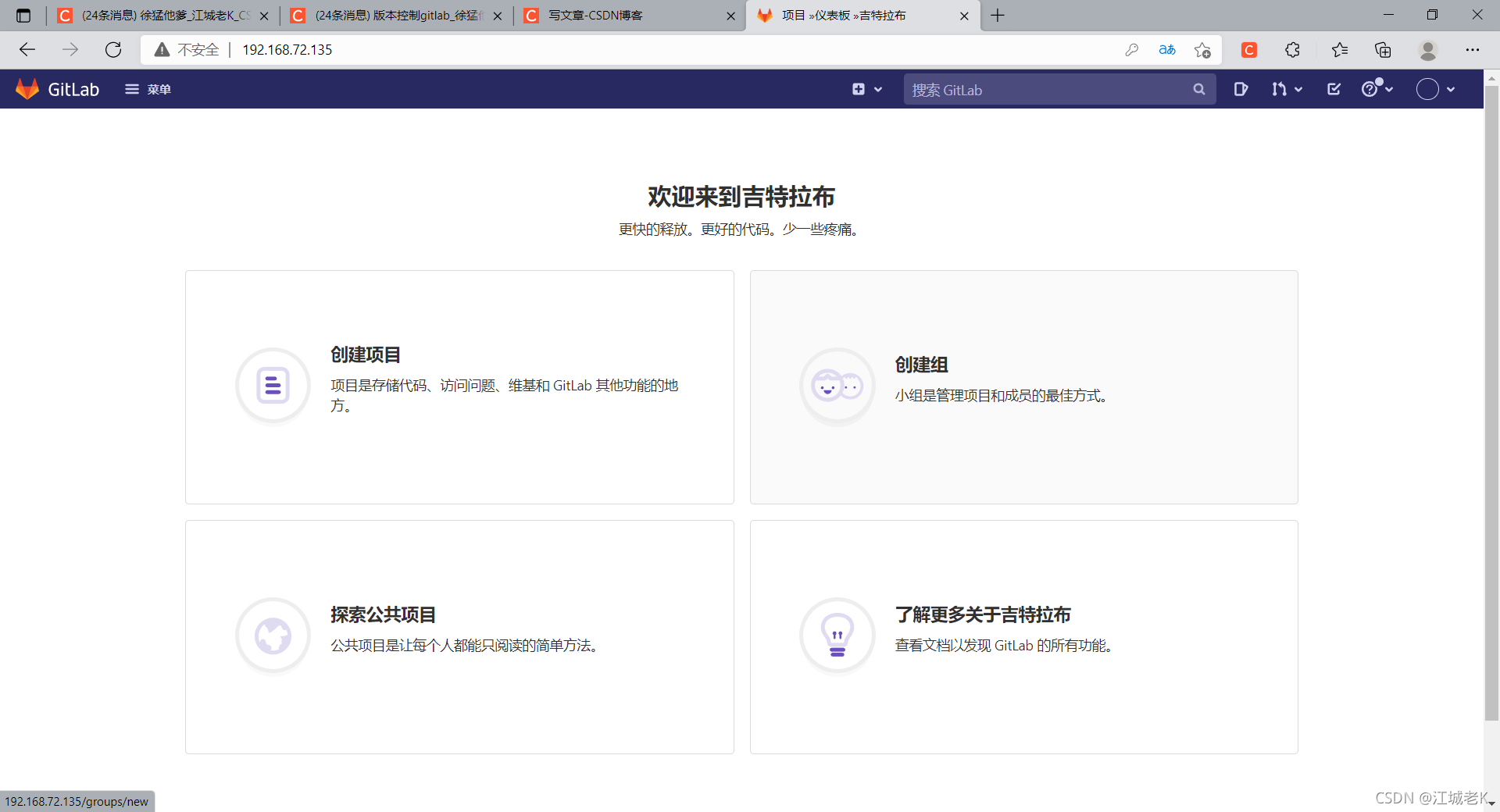Reload the current page
The height and width of the screenshot is (812, 1500).
pos(113,50)
